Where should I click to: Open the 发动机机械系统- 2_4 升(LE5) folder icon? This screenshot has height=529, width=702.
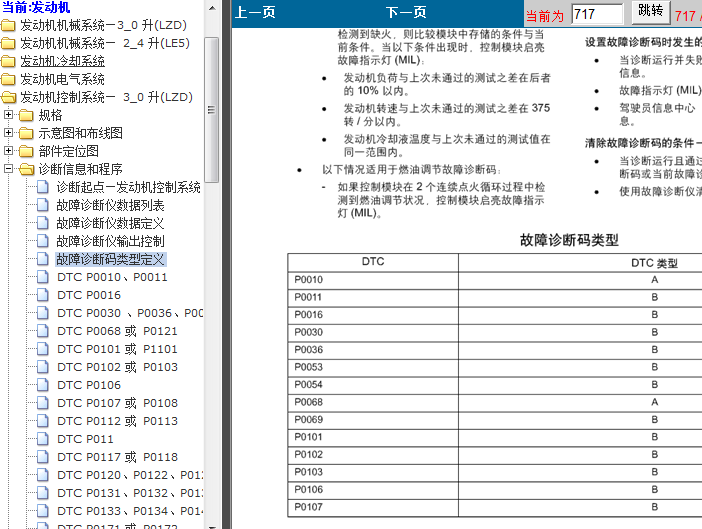pos(8,43)
